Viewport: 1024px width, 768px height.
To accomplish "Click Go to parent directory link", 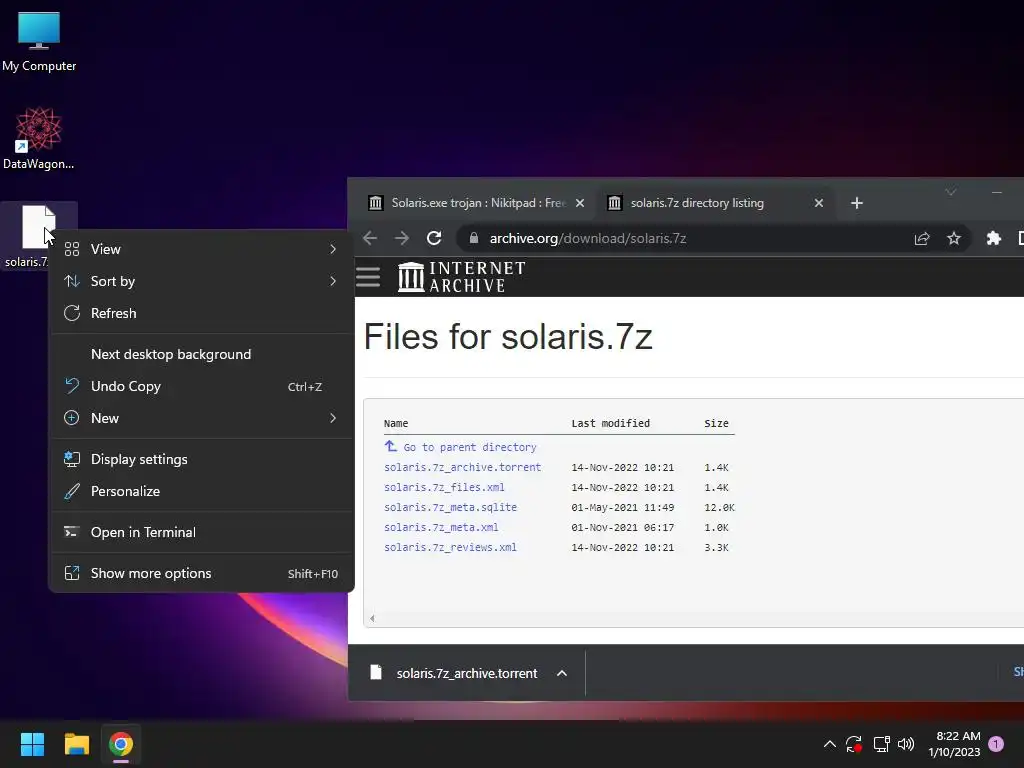I will [461, 447].
